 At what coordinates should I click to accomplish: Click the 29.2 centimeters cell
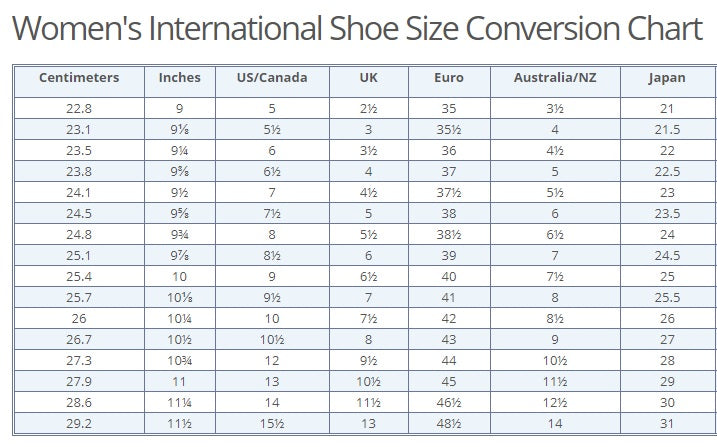78,423
